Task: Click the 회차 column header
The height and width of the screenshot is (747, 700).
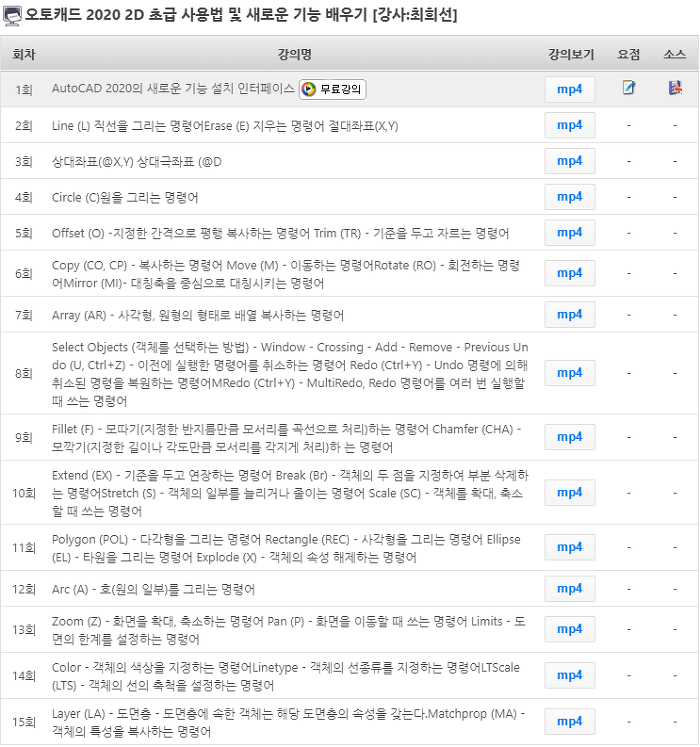Action: pos(24,54)
